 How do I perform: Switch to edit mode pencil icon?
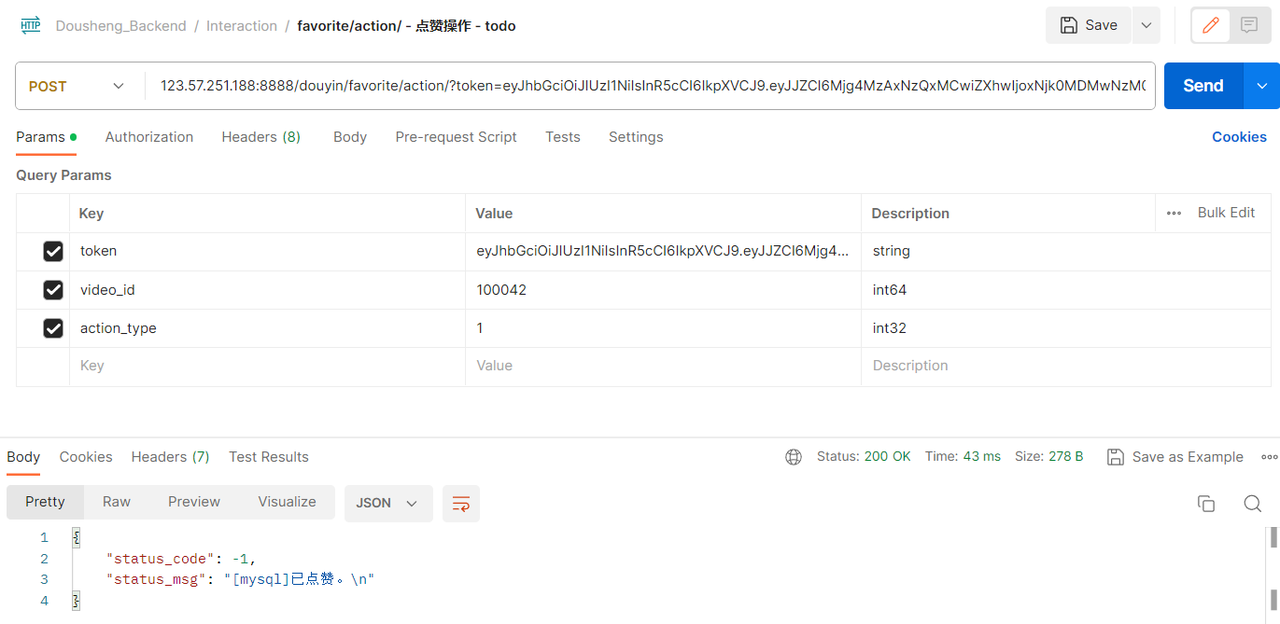point(1211,25)
